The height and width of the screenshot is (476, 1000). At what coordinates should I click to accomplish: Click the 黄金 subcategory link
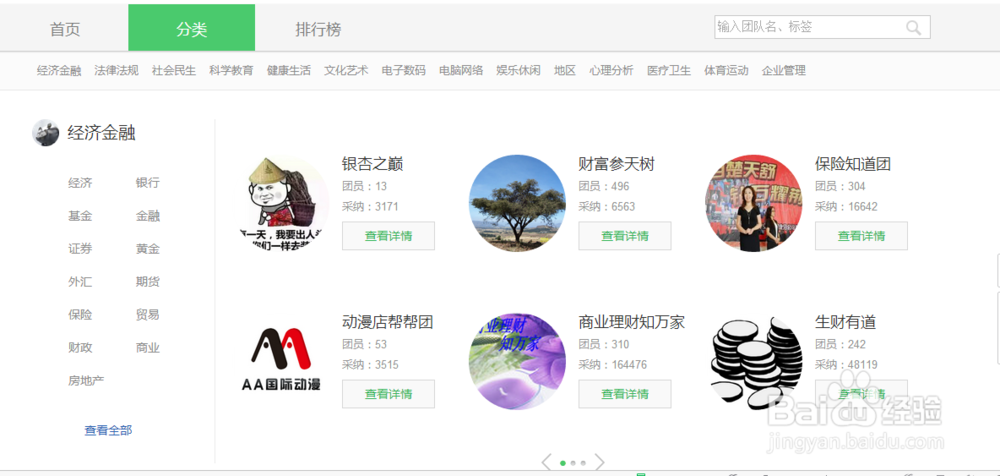click(148, 249)
